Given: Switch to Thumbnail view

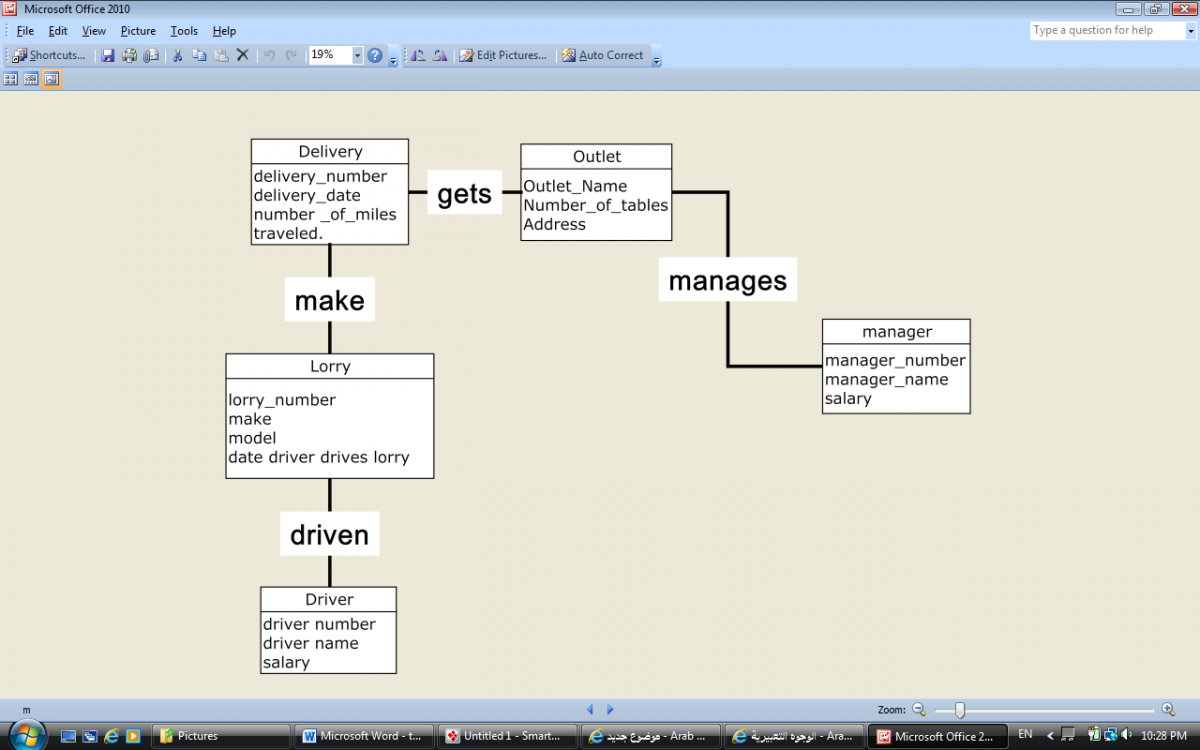Looking at the screenshot, I should click(11, 79).
